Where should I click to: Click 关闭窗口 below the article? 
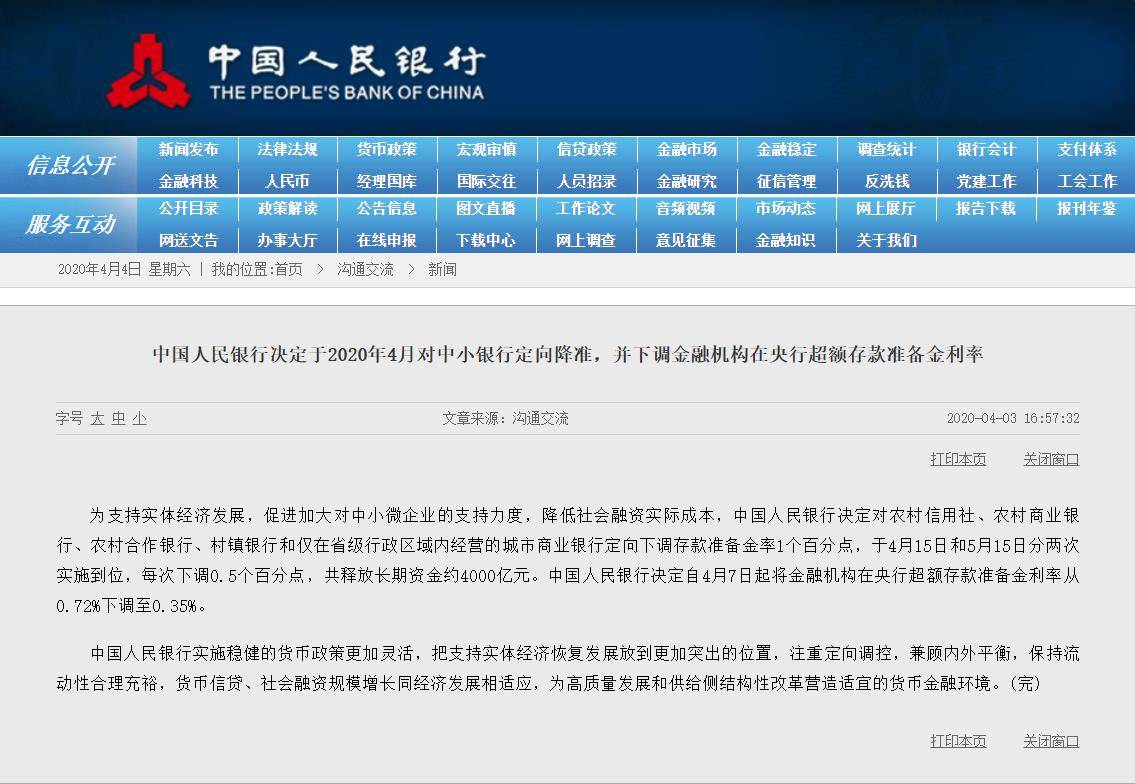(x=1051, y=741)
